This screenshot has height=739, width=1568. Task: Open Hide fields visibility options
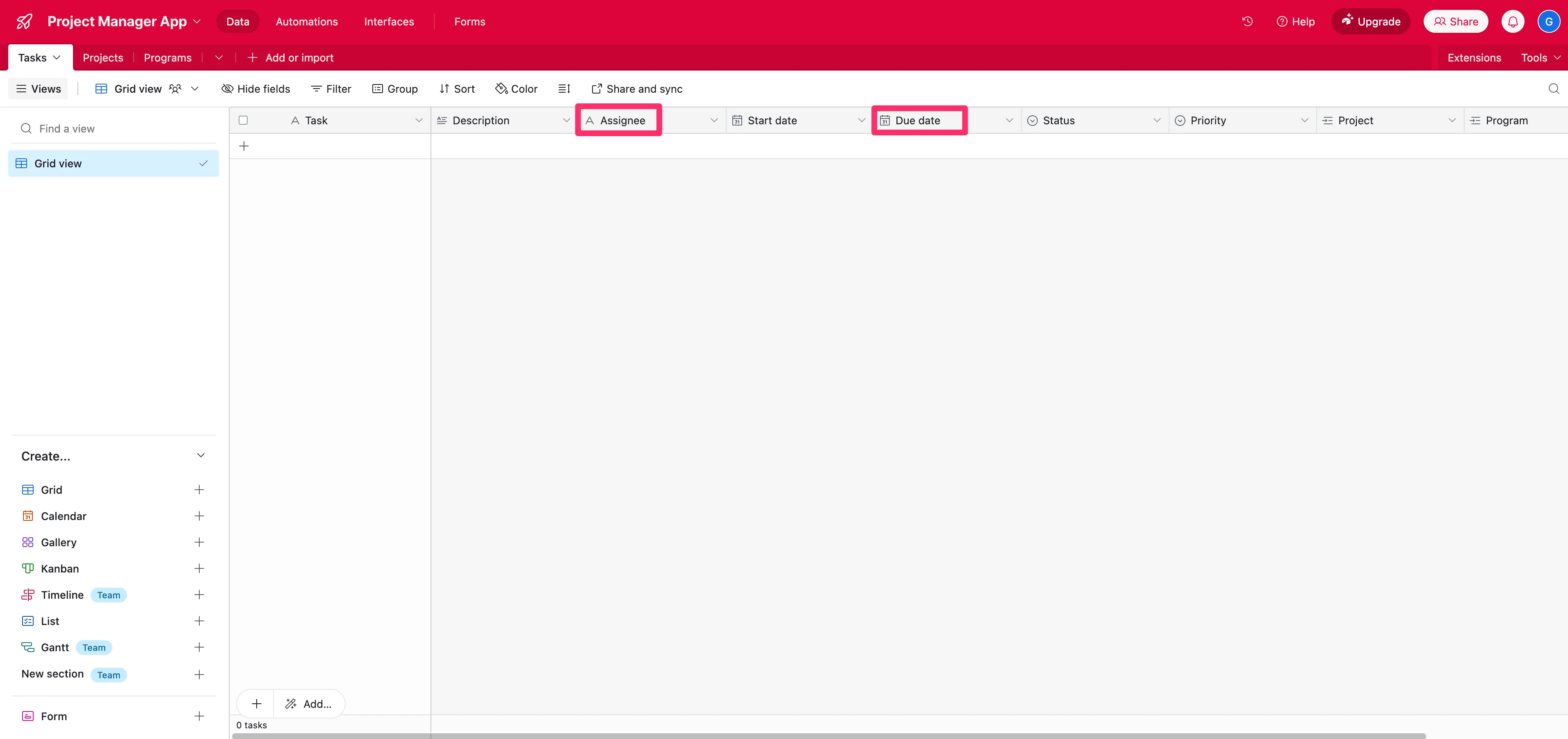pos(255,89)
